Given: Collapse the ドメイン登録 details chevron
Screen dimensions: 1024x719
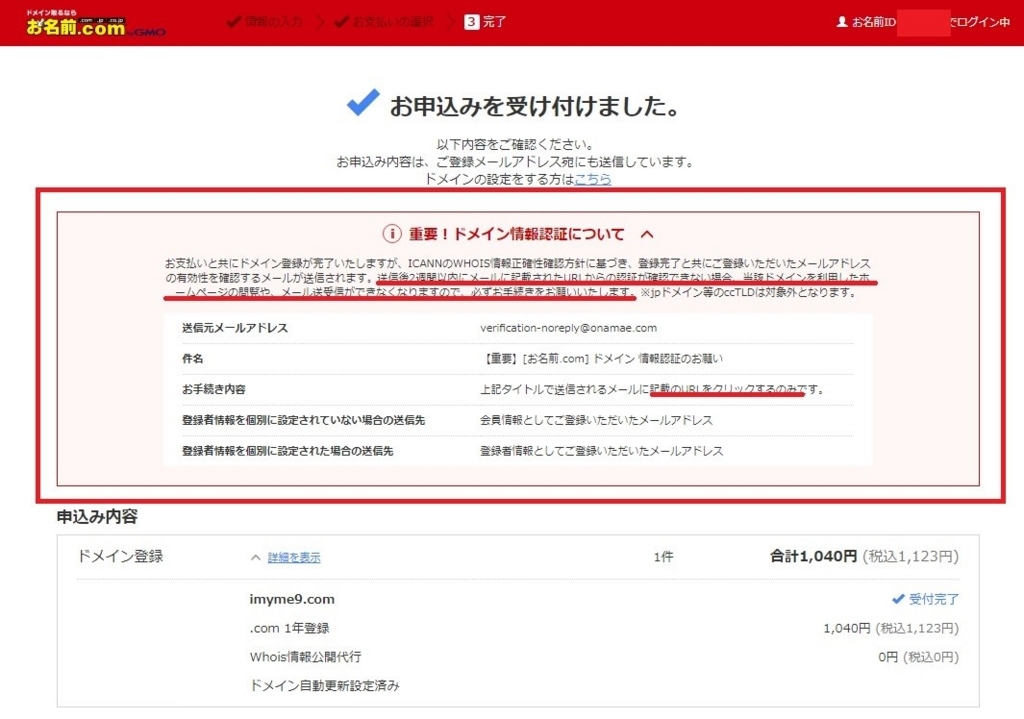Looking at the screenshot, I should pos(255,557).
